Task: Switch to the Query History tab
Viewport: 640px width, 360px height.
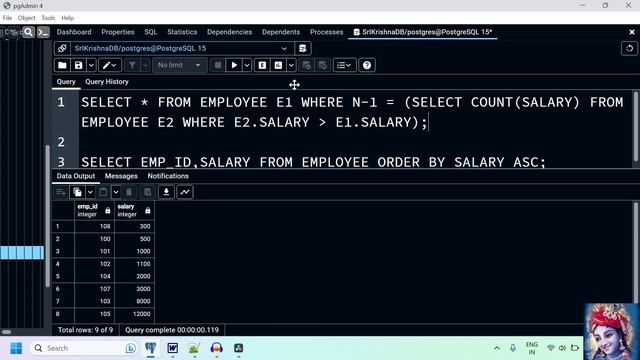Action: click(107, 82)
